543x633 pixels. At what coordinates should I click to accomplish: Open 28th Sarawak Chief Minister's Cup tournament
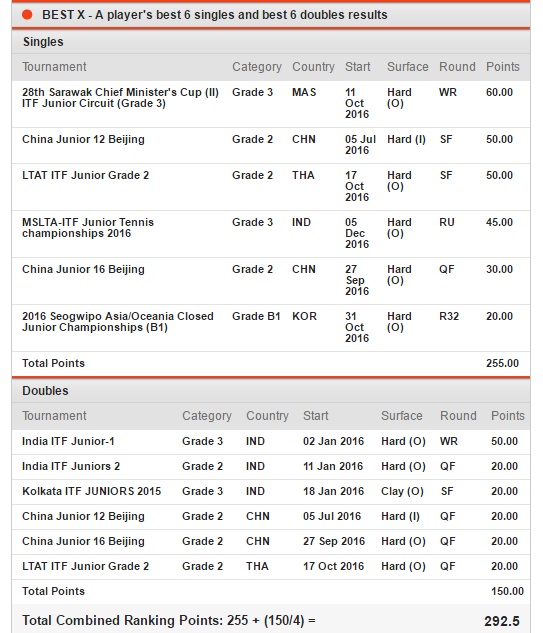coord(120,98)
